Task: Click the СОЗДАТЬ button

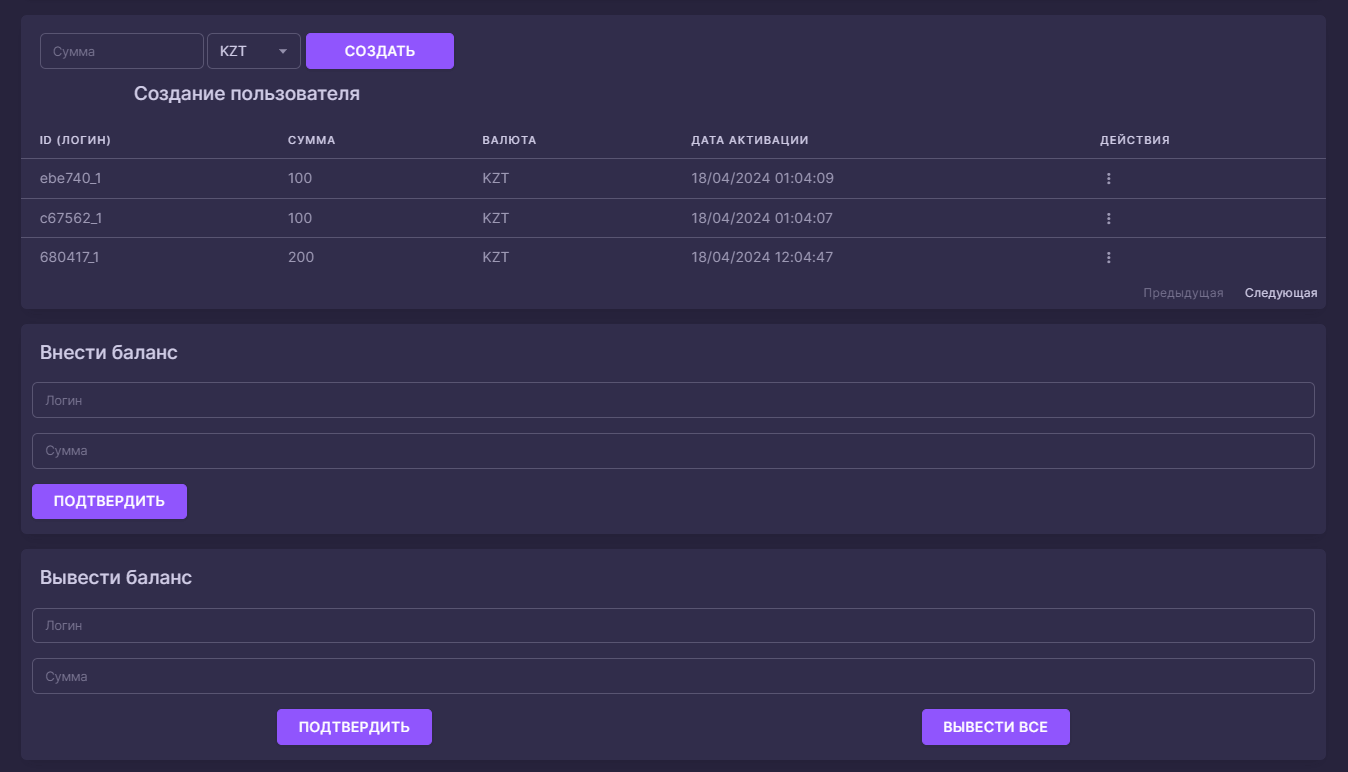Action: (x=380, y=51)
